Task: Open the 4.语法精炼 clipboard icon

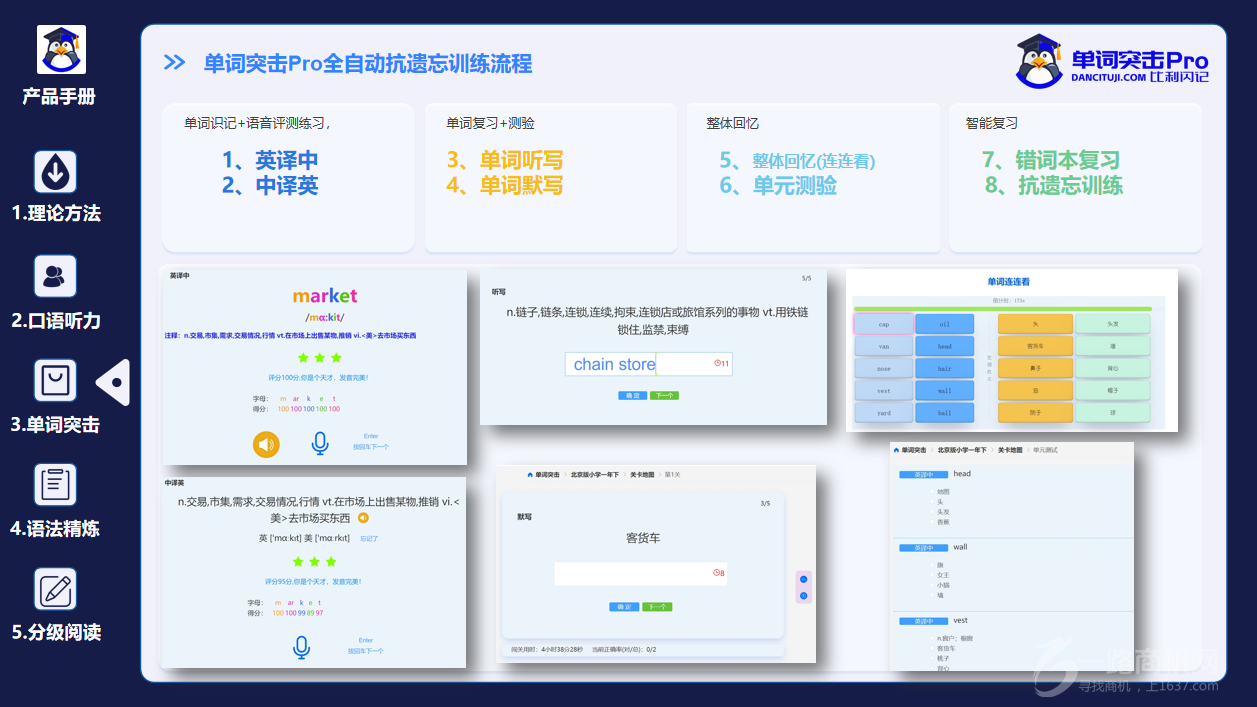Action: click(x=55, y=485)
